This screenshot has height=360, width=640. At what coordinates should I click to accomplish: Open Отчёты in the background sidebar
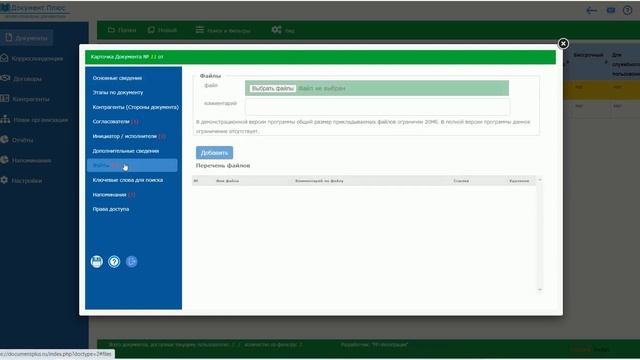[x=17, y=140]
